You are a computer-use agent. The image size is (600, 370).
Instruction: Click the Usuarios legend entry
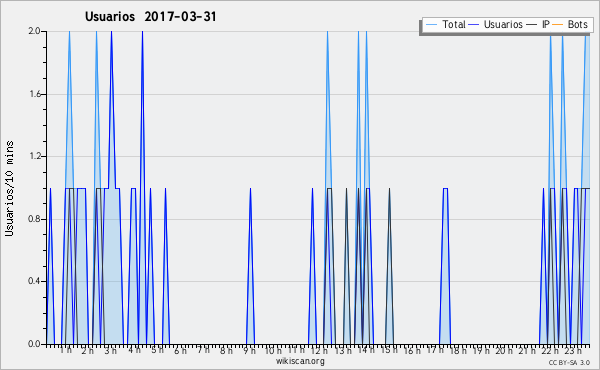tap(496, 24)
